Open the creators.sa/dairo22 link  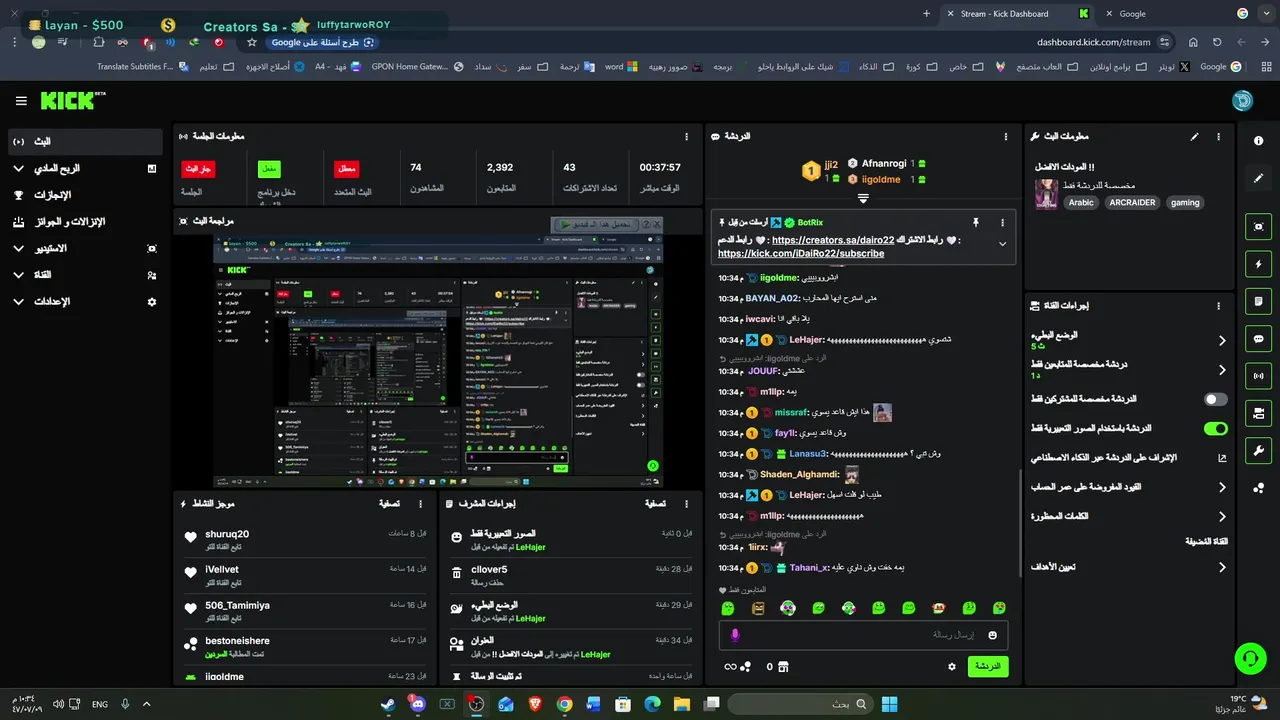pos(833,240)
